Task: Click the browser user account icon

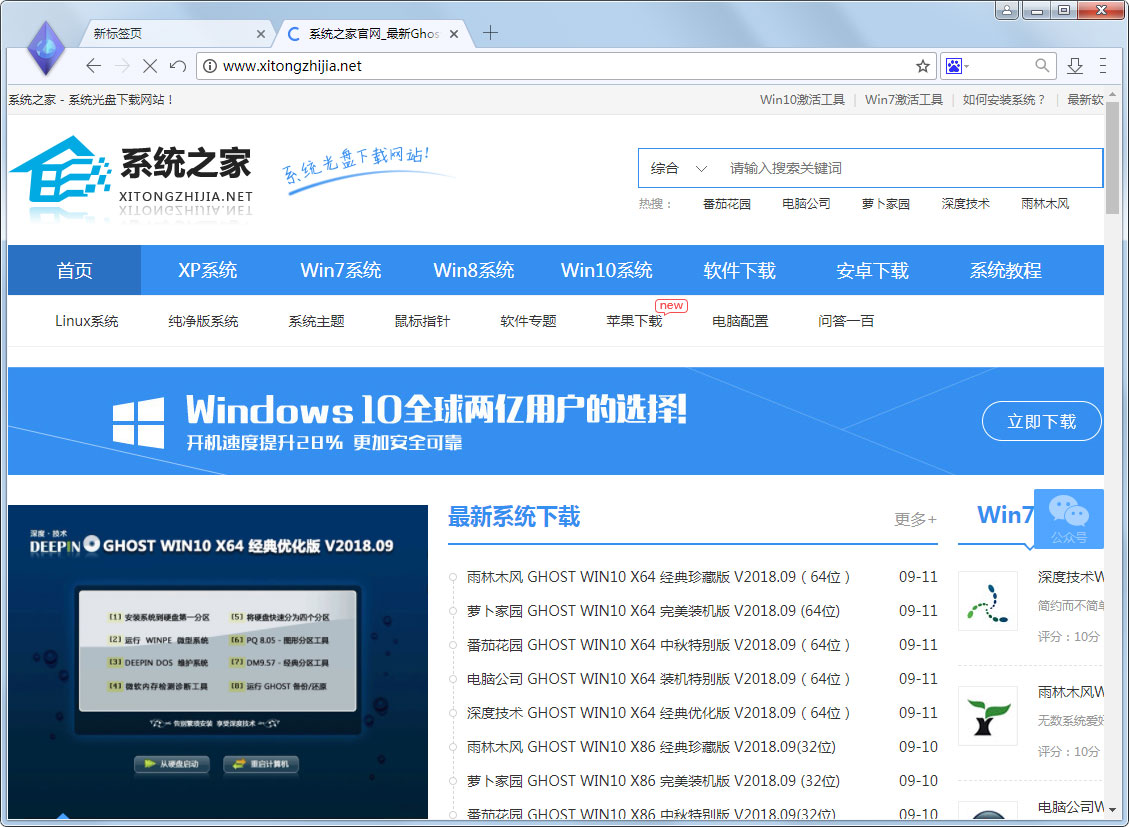Action: (x=1007, y=10)
